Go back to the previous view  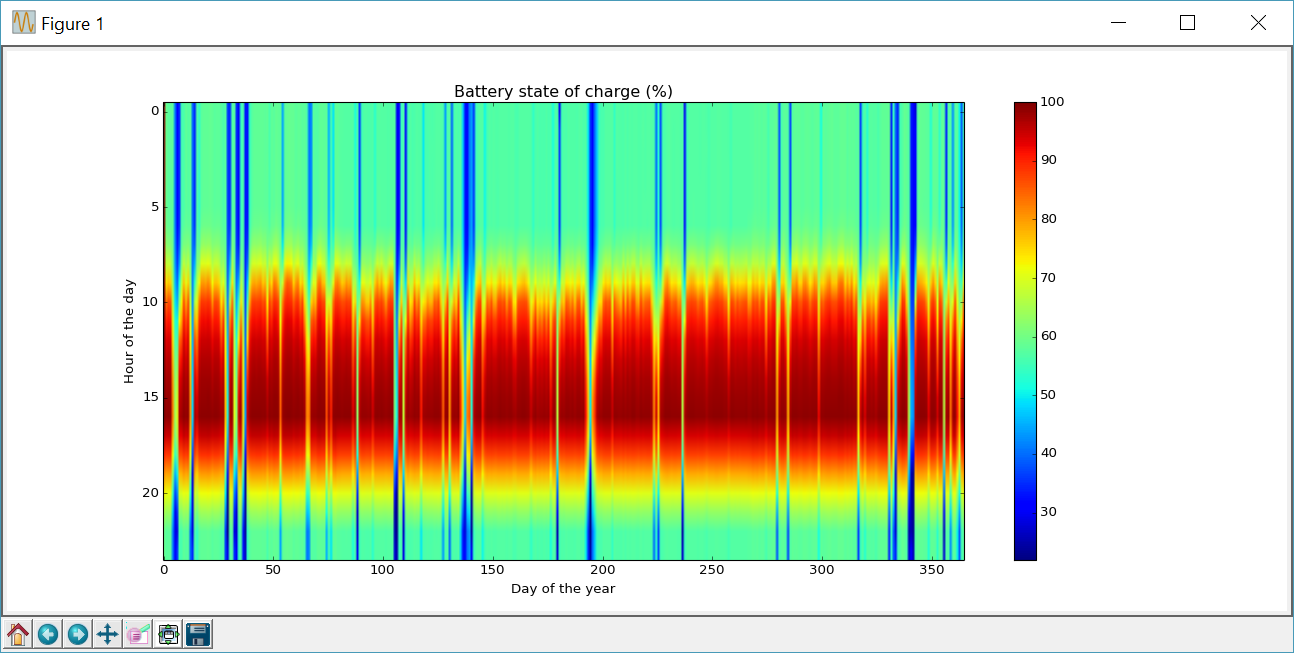[x=48, y=634]
